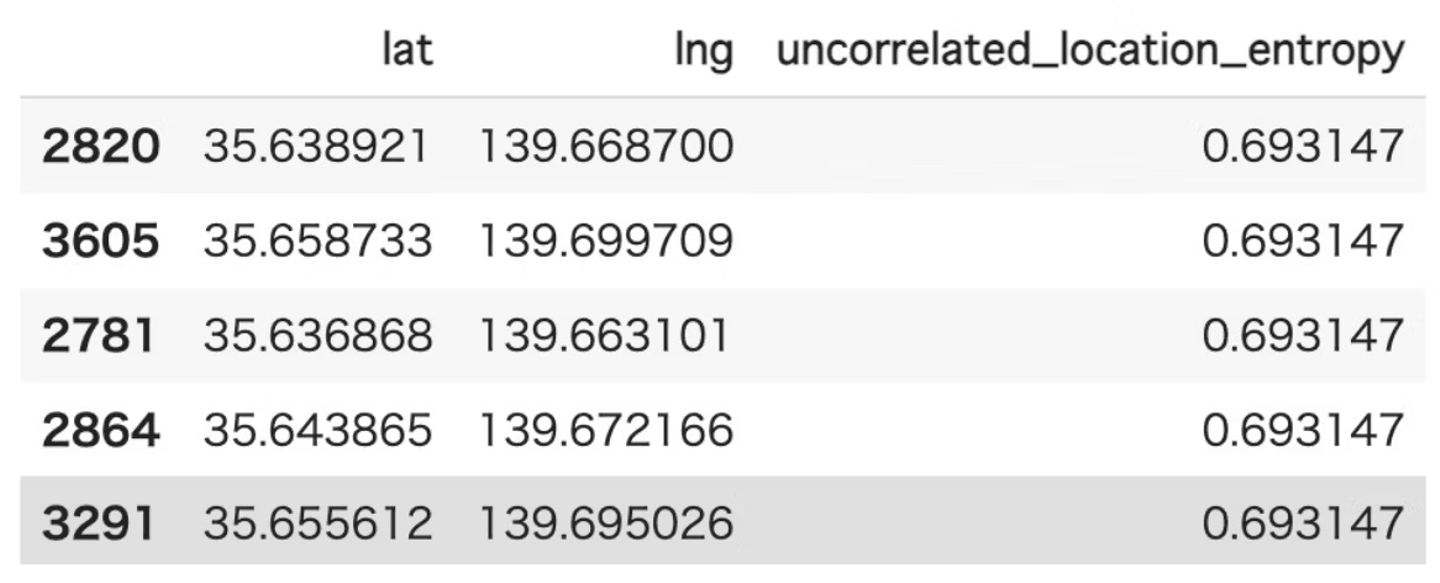This screenshot has height=583, width=1440.
Task: Click longitude cell 139.672166
Action: 606,430
